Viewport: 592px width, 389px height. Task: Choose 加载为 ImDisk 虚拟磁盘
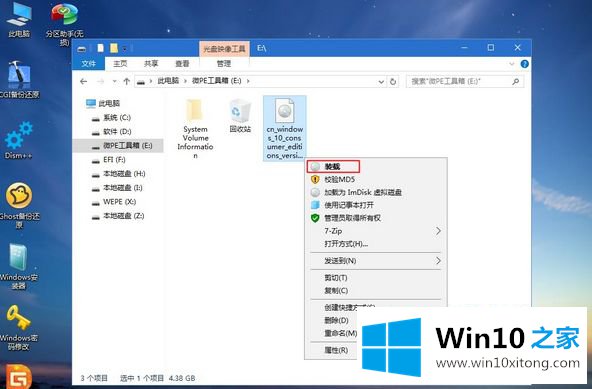click(376, 192)
